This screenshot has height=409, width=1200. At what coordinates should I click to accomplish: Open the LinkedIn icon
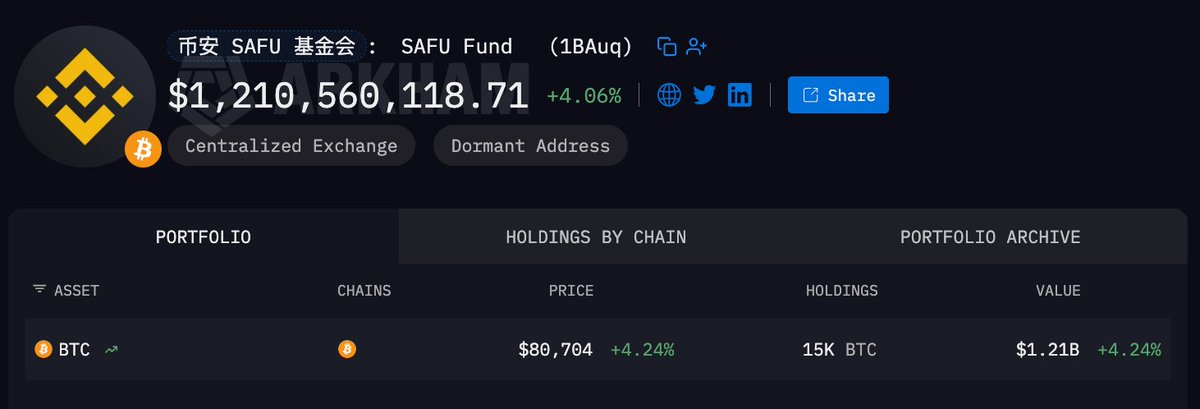(740, 95)
